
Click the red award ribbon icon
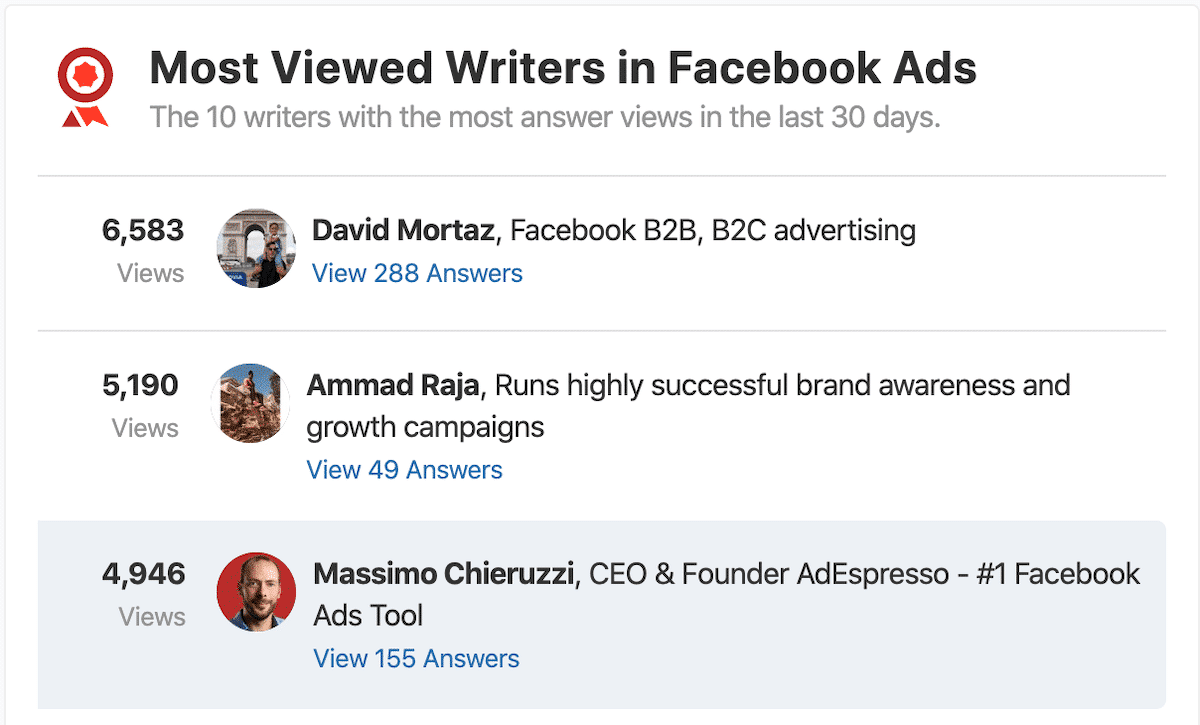tap(84, 87)
